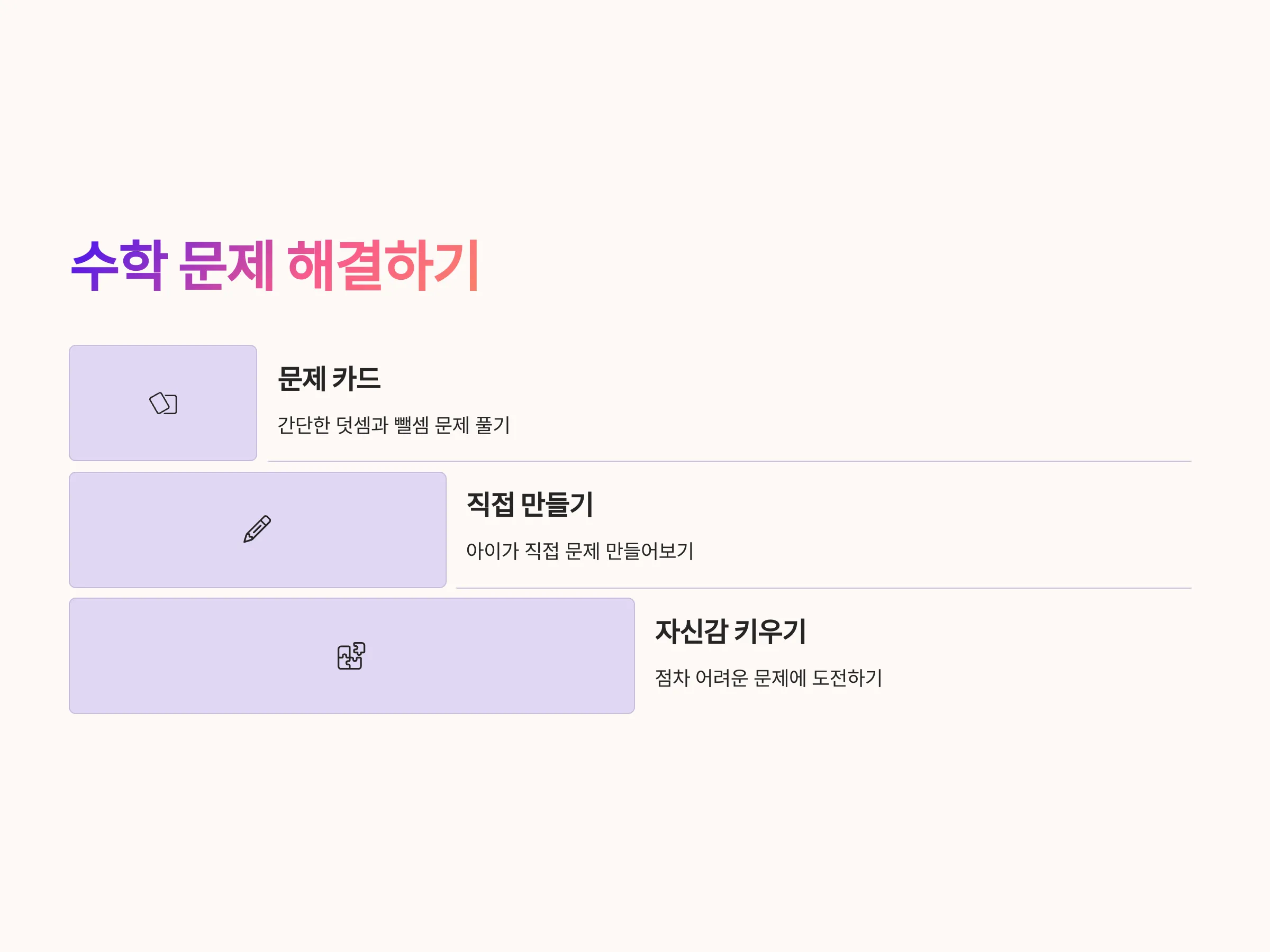Click the divider line under 문제 카드 description
Image resolution: width=1270 pixels, height=952 pixels.
[730, 461]
